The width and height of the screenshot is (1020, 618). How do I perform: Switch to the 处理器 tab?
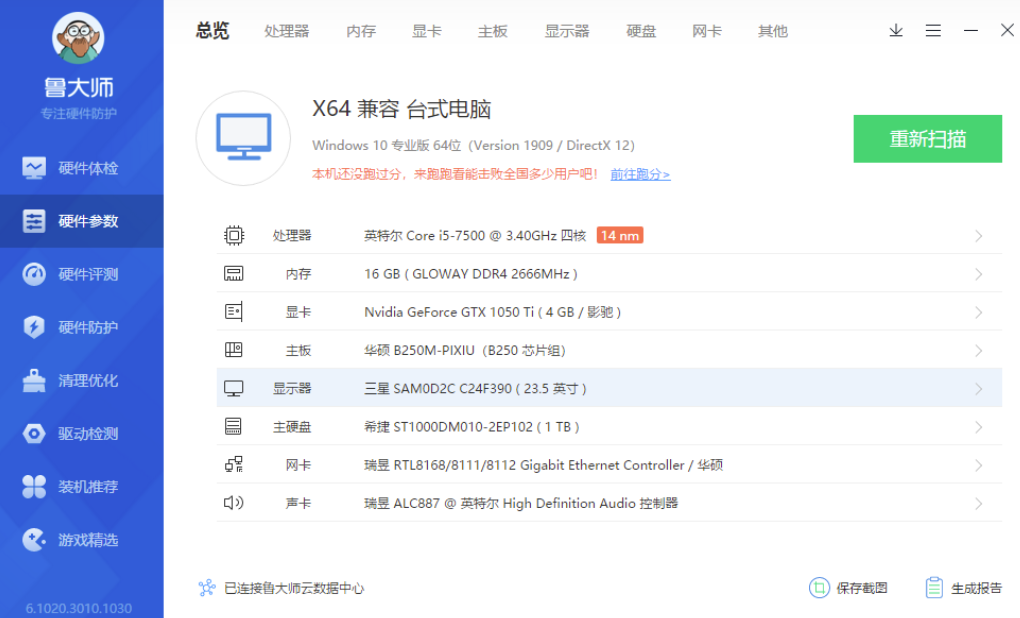pyautogui.click(x=287, y=31)
